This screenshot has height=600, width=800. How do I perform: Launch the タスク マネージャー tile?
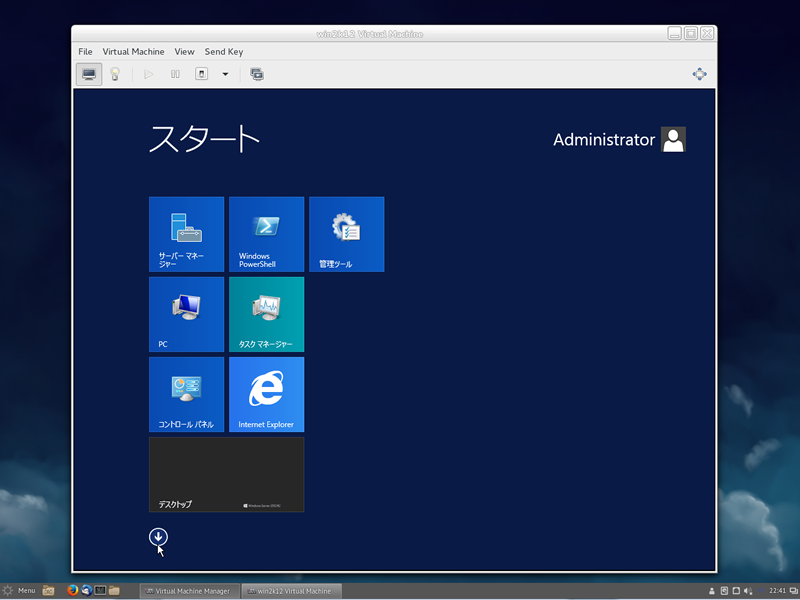coord(266,314)
